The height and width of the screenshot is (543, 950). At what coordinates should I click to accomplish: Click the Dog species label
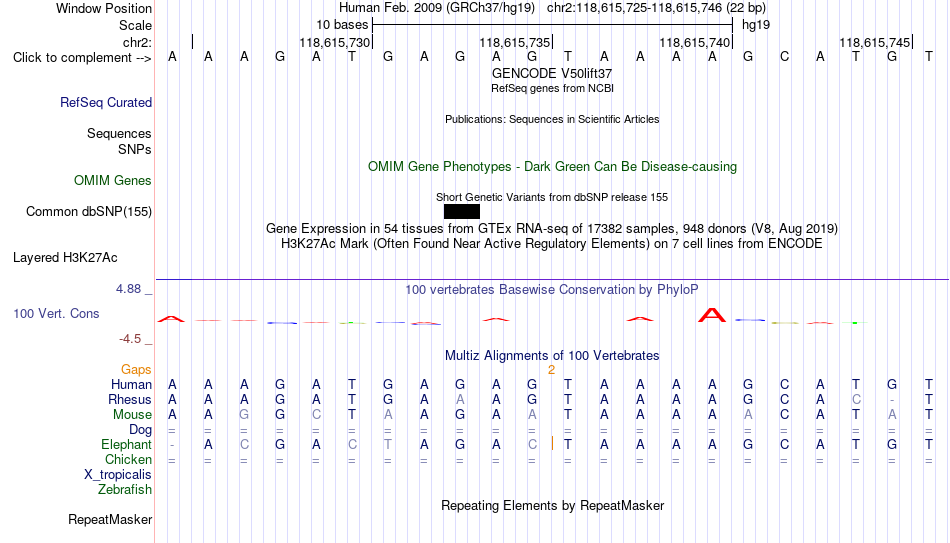tap(141, 430)
